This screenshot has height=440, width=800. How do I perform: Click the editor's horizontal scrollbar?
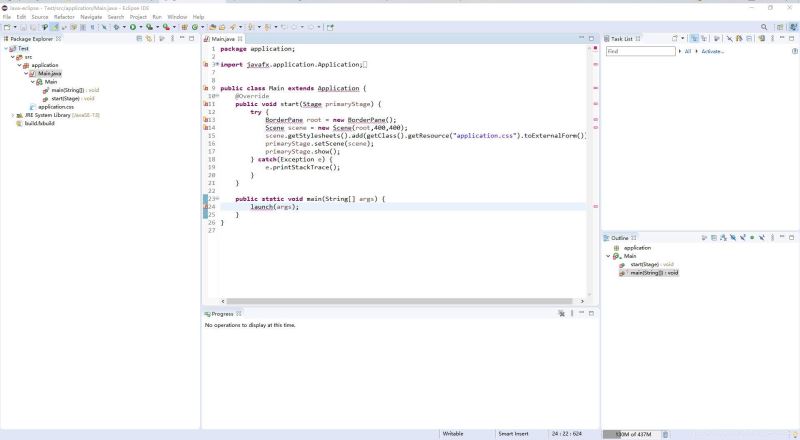[400, 300]
